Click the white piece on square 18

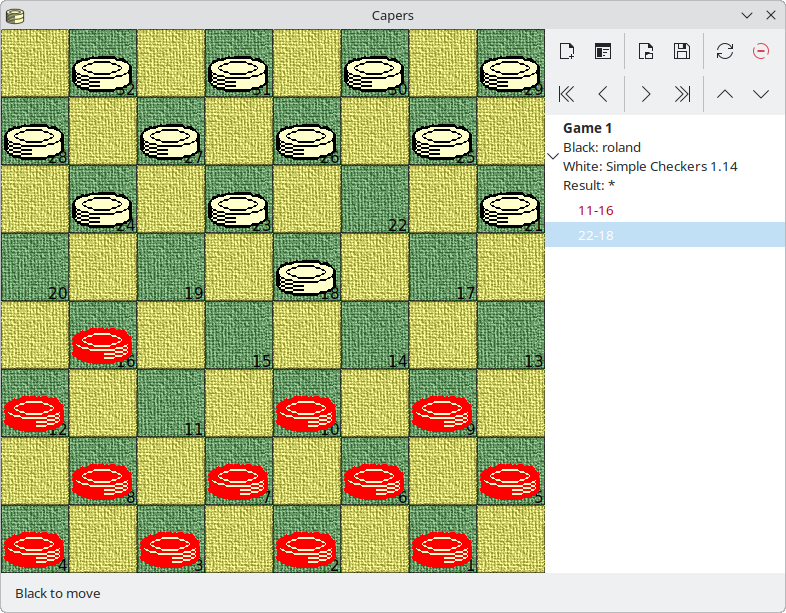pos(306,278)
